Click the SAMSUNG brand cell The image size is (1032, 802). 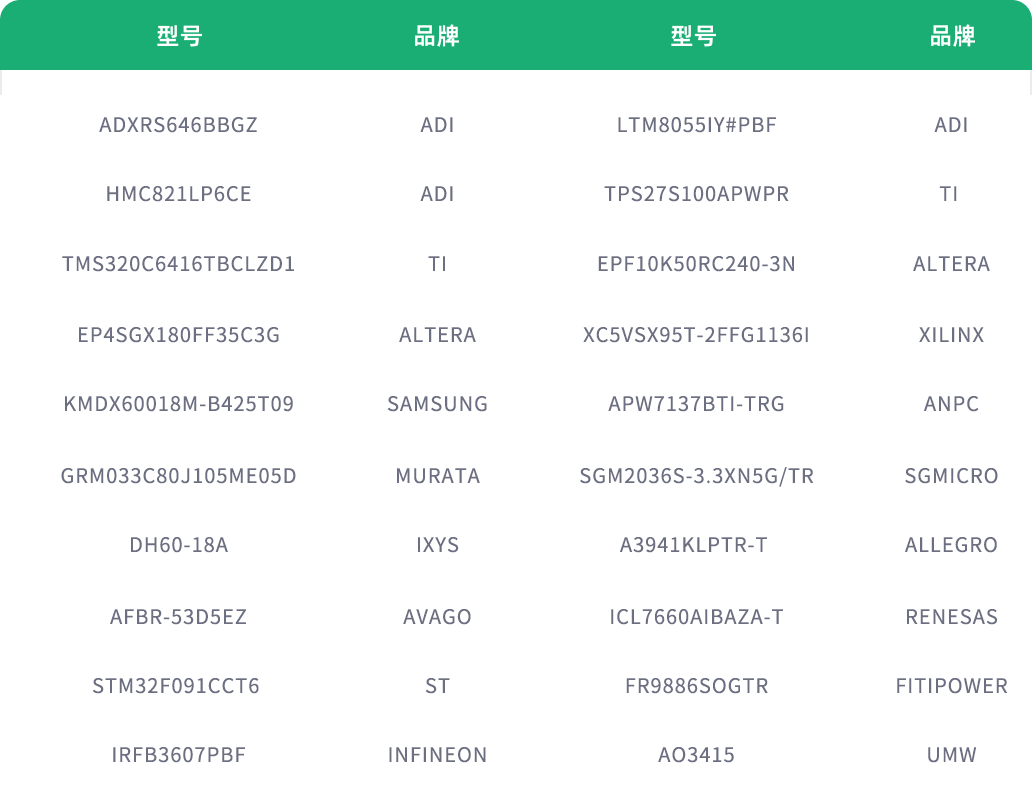(x=438, y=404)
